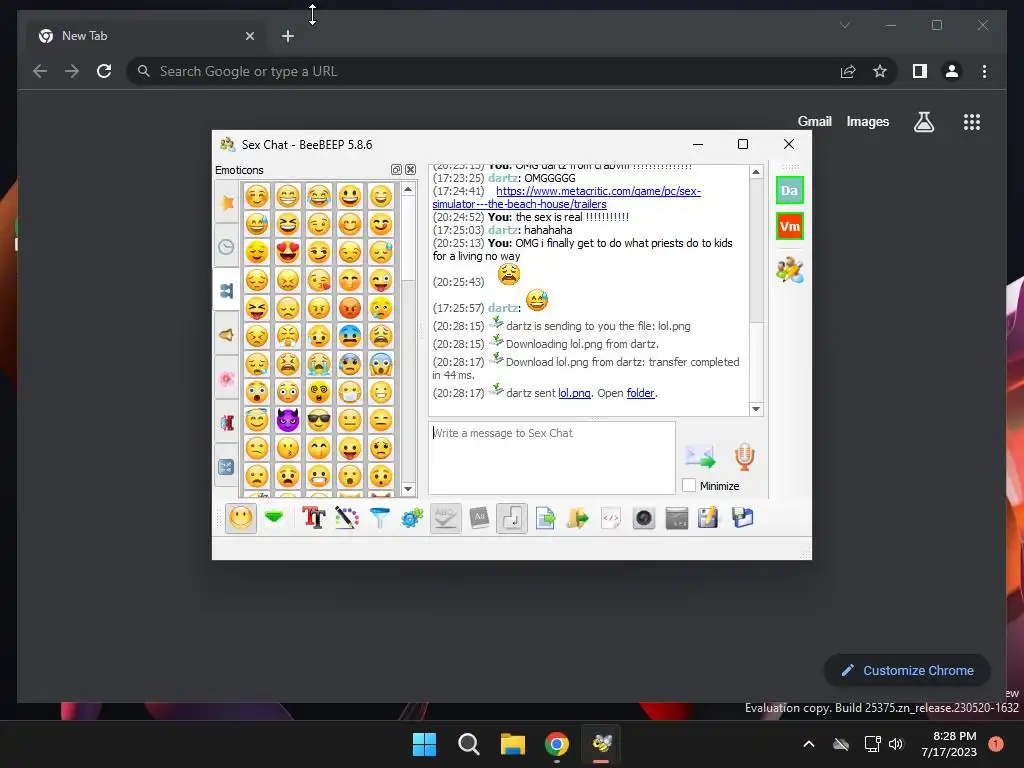Show hidden icons in system tray
Image resolution: width=1024 pixels, height=768 pixels.
tap(808, 744)
